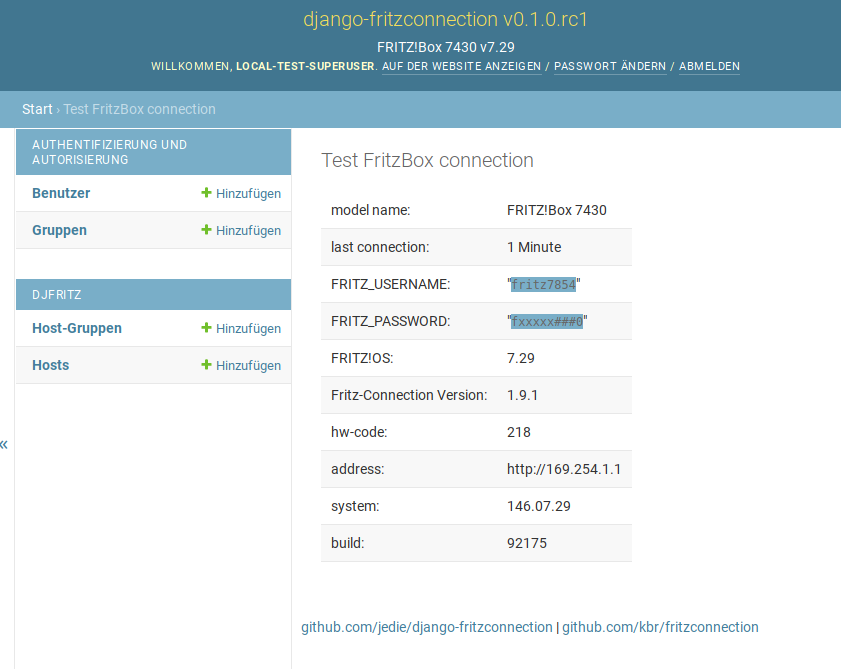This screenshot has width=841, height=669.
Task: Click the Fritz-Connection Version: label
Action: [409, 395]
